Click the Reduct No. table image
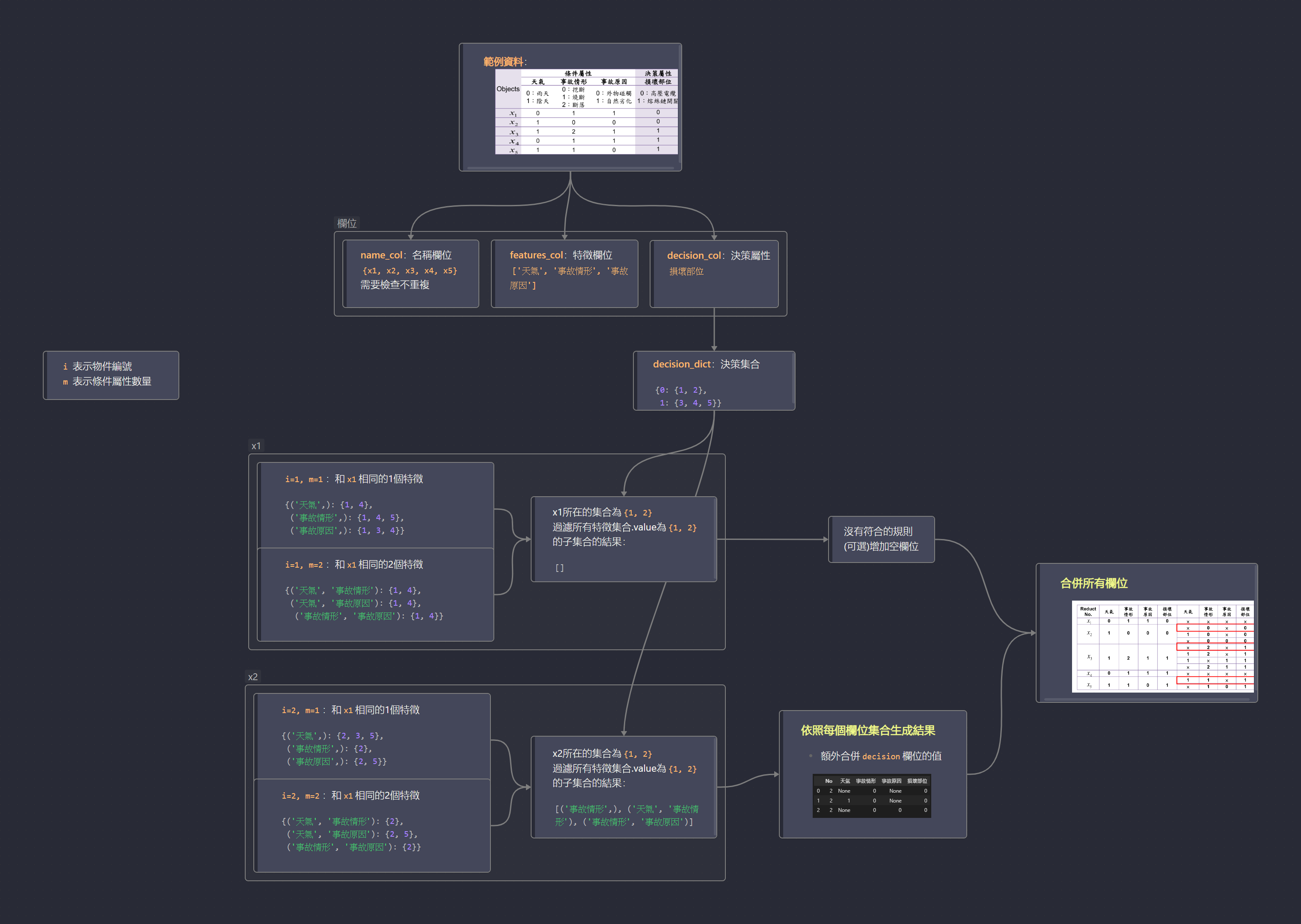This screenshot has width=1301, height=924. click(x=1162, y=646)
